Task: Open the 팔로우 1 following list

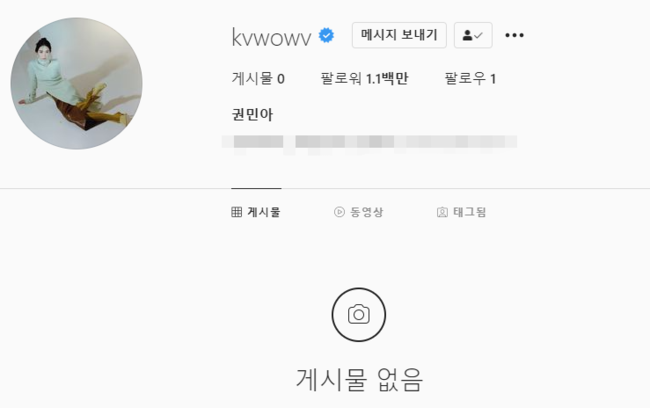Action: coord(471,78)
